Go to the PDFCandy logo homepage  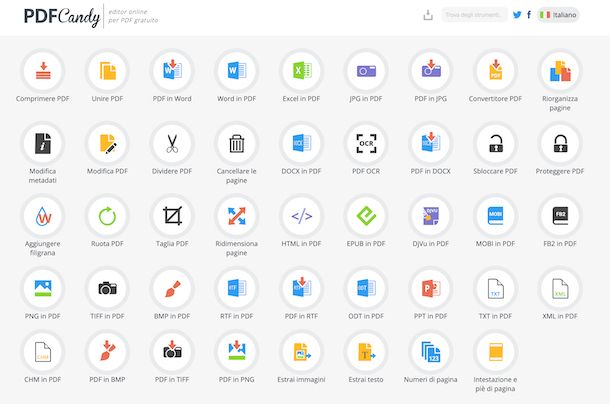pyautogui.click(x=62, y=17)
